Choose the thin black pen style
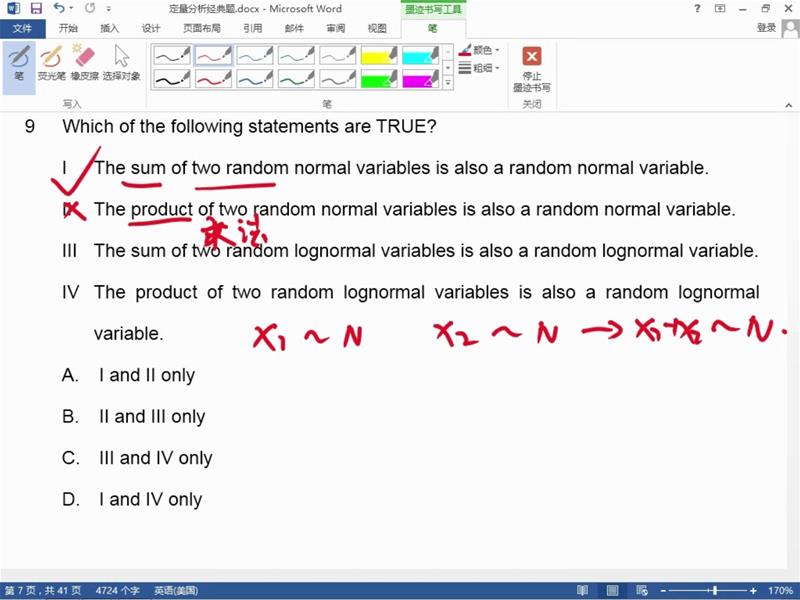The image size is (800, 600). 172,55
